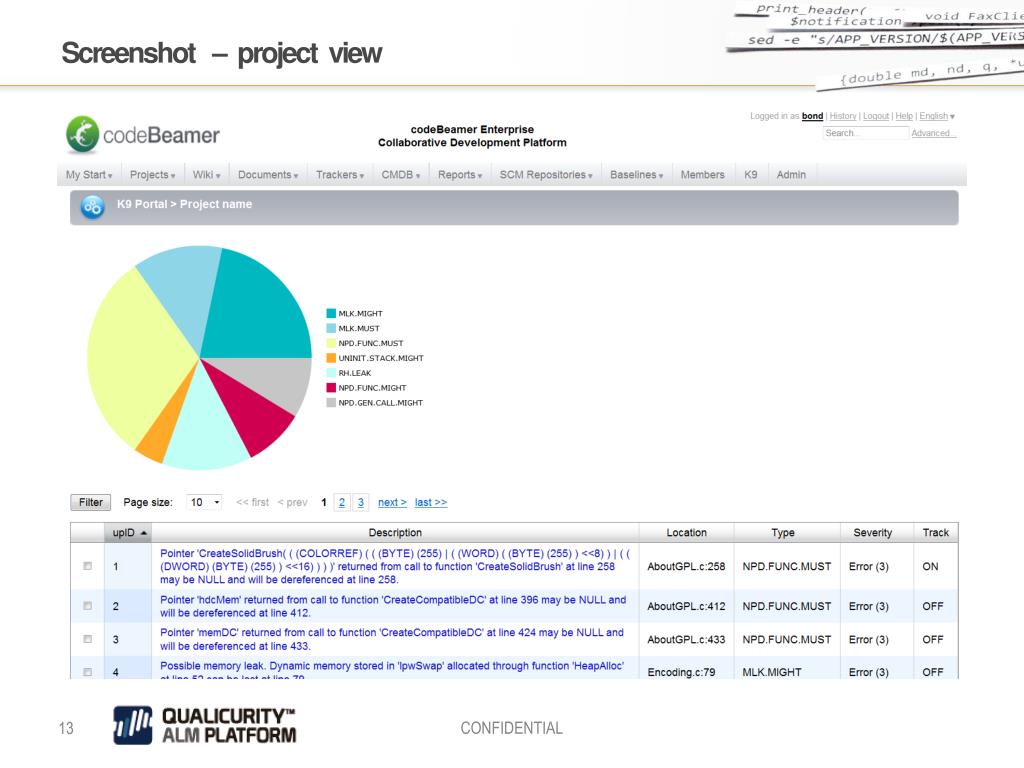The width and height of the screenshot is (1024, 768).
Task: Open the English language dropdown
Action: [x=936, y=116]
